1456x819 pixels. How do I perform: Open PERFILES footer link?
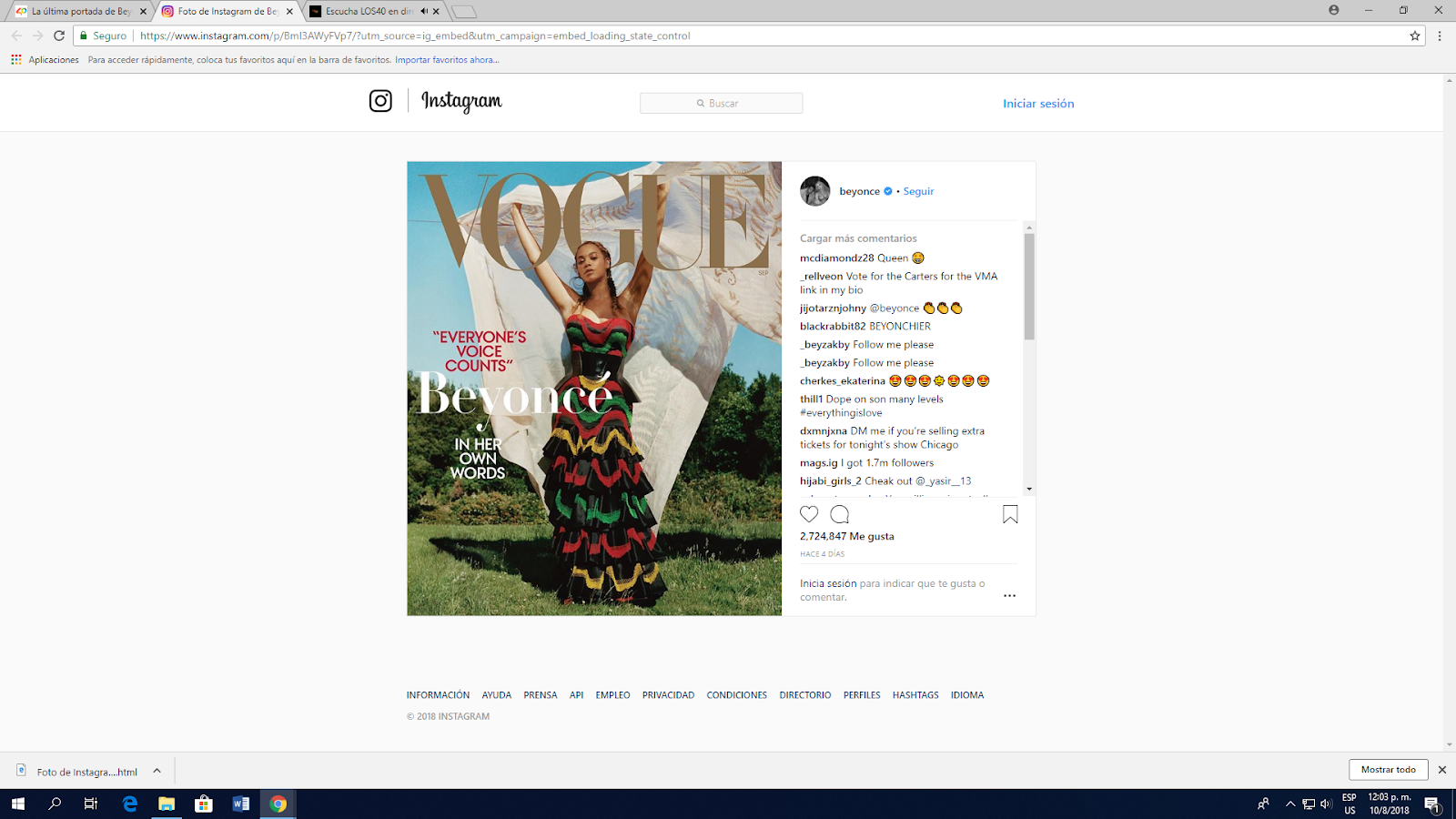point(861,694)
